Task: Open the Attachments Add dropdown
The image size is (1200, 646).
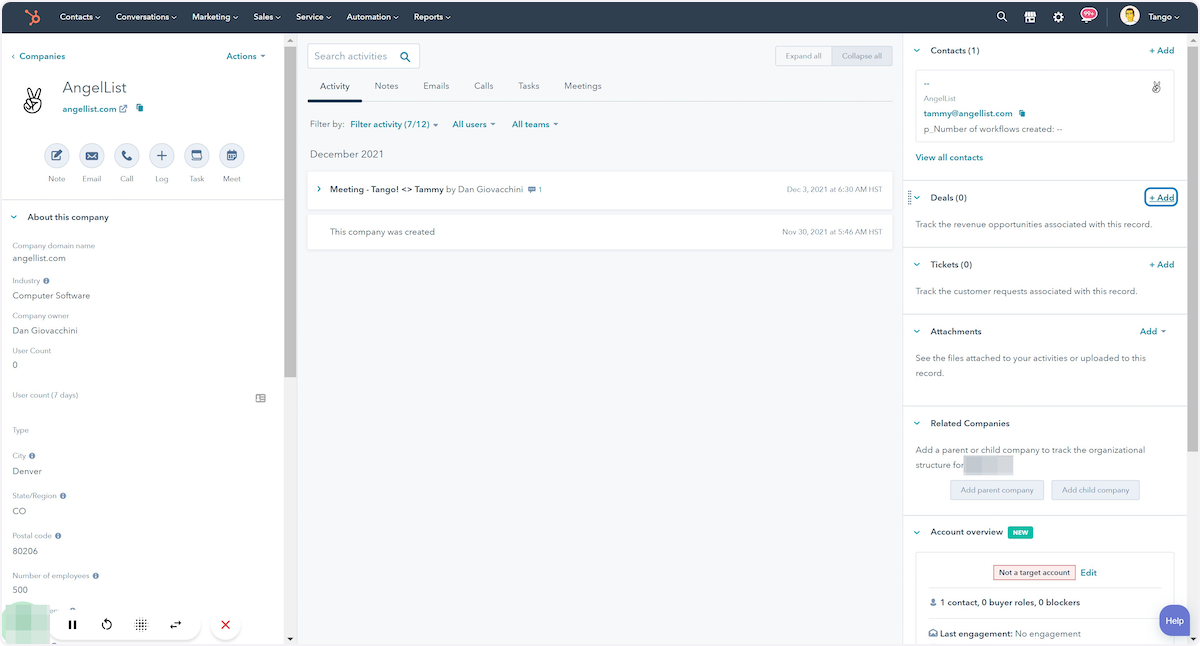Action: tap(1153, 332)
